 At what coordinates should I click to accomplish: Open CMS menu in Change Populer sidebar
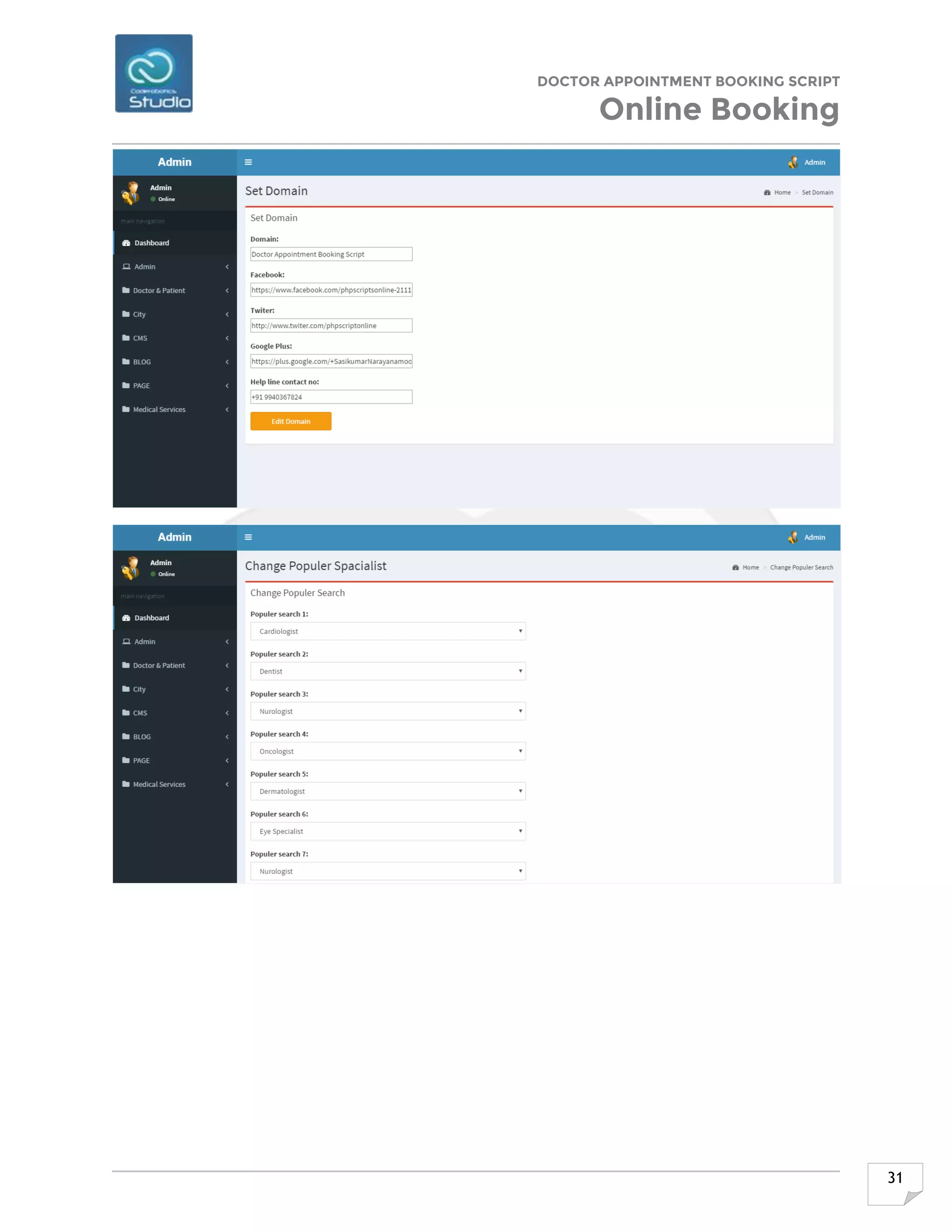pos(175,713)
